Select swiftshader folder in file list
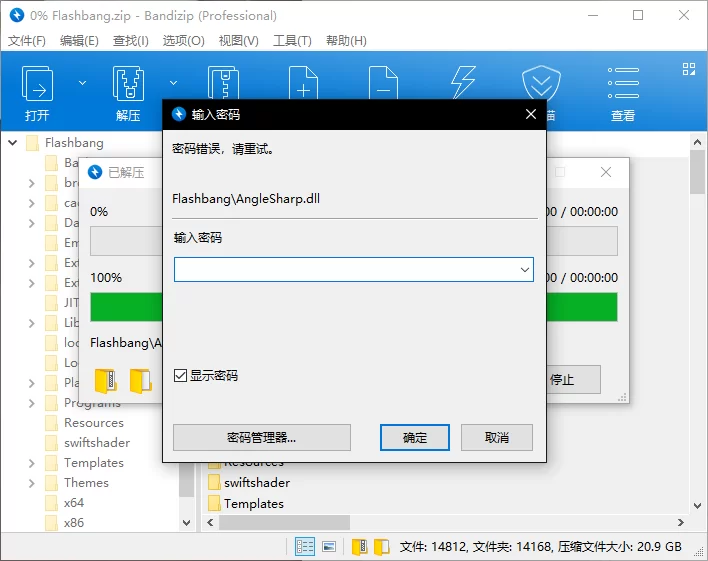This screenshot has height=561, width=708. point(256,482)
